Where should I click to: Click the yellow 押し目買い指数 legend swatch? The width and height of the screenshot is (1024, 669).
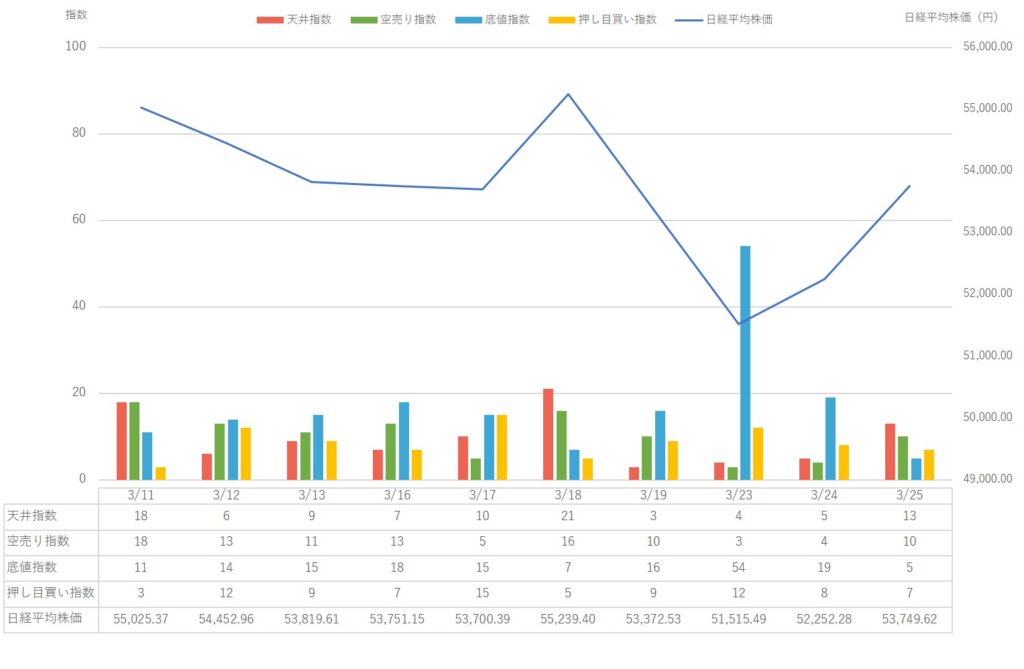(563, 19)
